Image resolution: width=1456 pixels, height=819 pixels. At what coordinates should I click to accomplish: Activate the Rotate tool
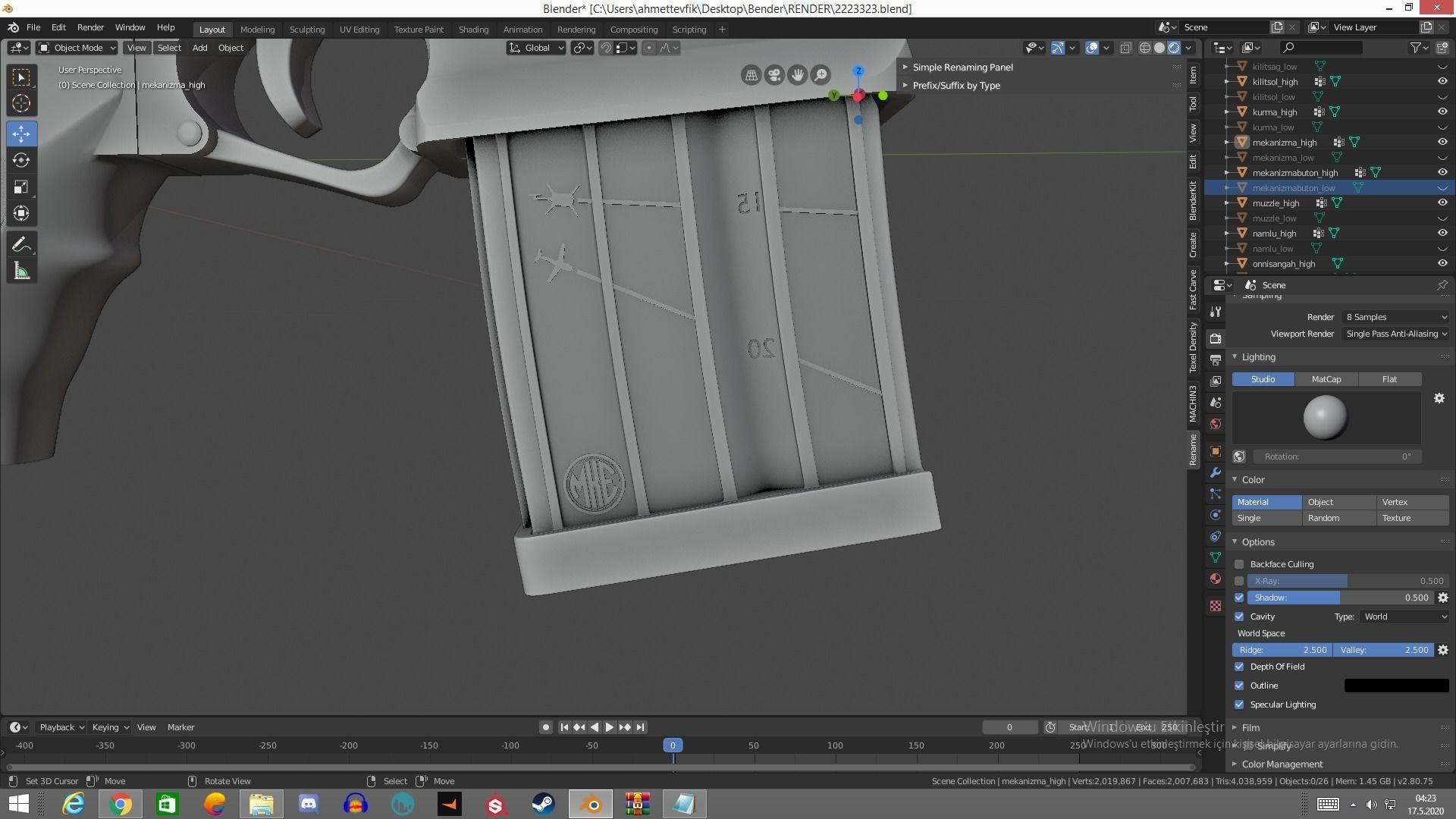coord(21,160)
